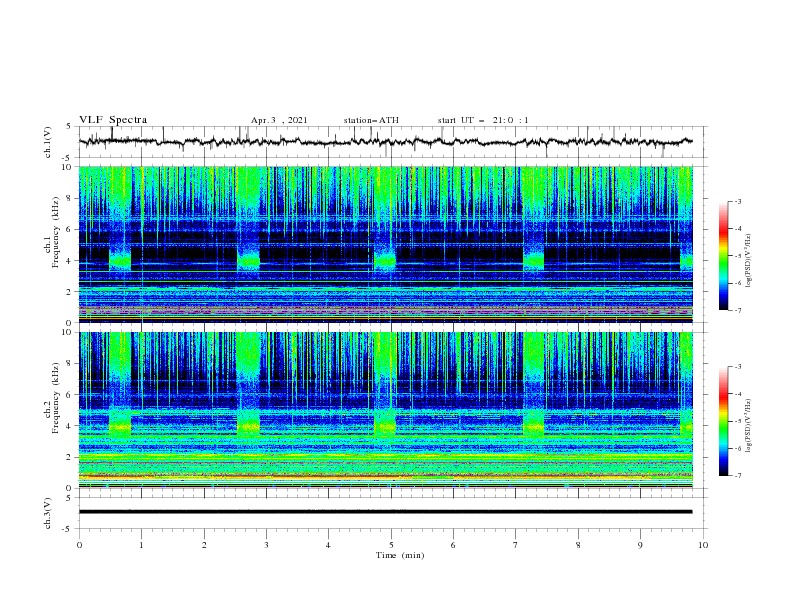Click the time axis tick label "9"
Viewport: 792px width, 612px height.
click(x=640, y=545)
